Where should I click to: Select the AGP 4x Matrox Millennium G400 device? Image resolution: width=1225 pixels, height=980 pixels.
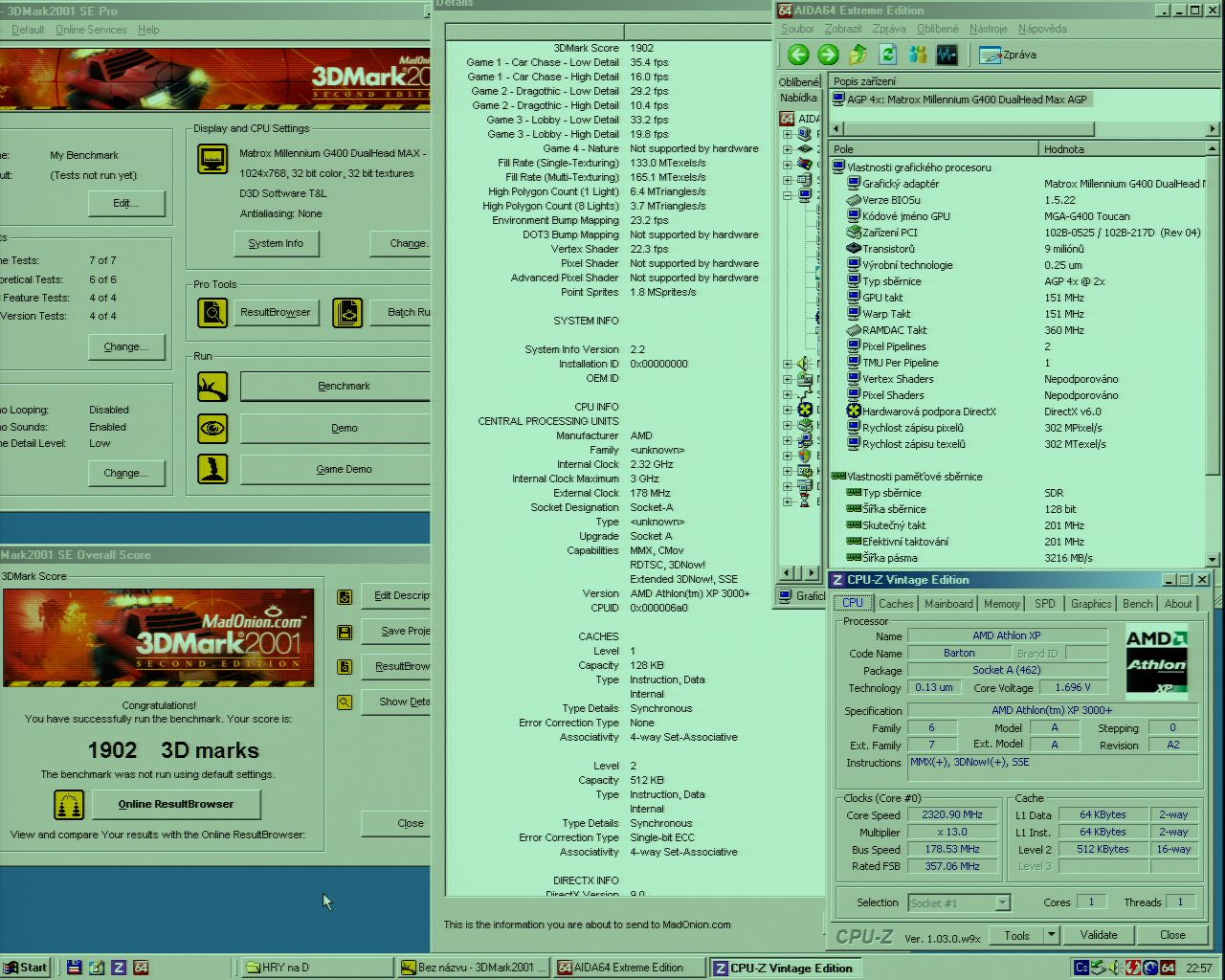[x=960, y=100]
